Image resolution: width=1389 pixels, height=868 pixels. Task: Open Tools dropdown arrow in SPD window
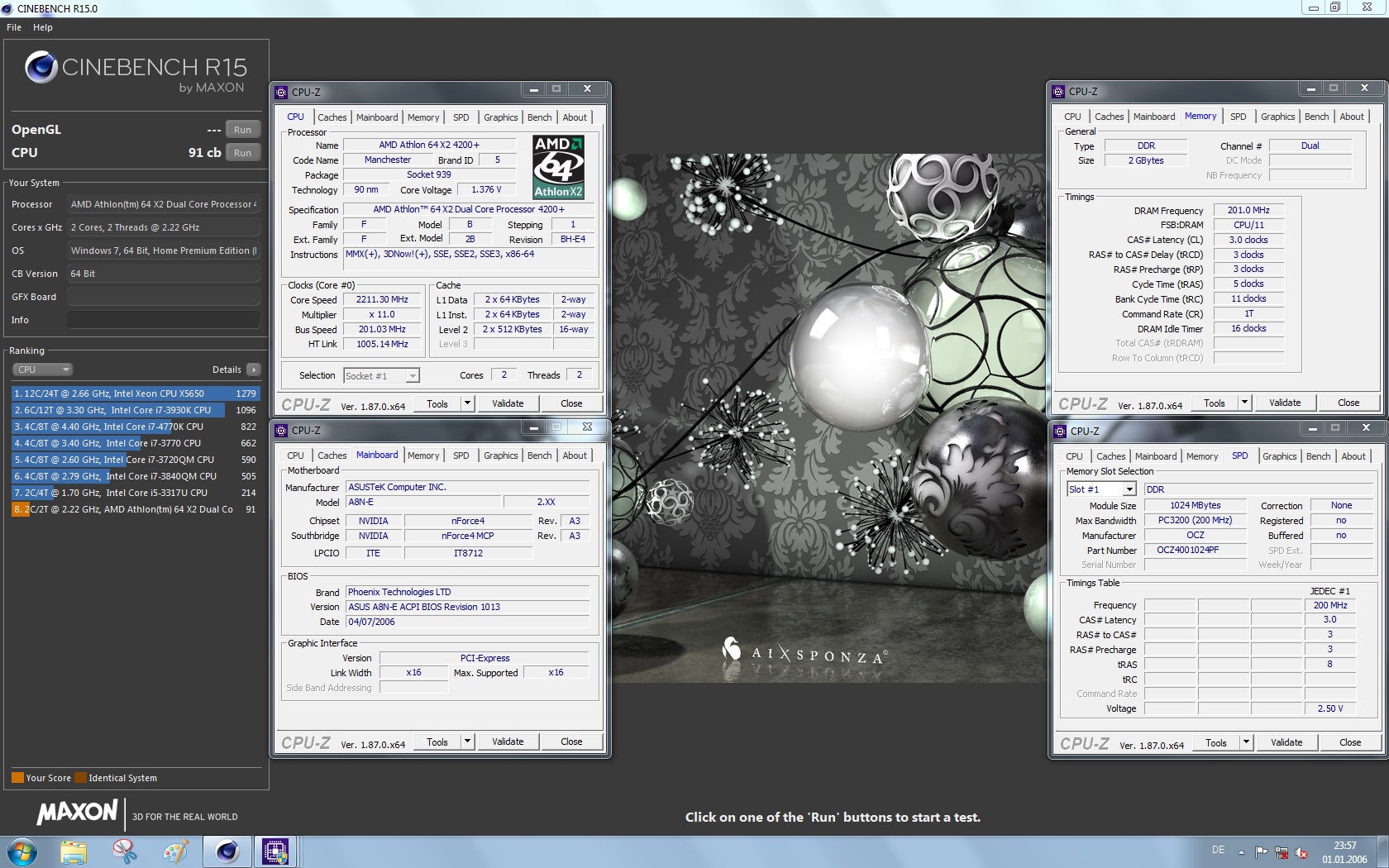tap(1246, 742)
